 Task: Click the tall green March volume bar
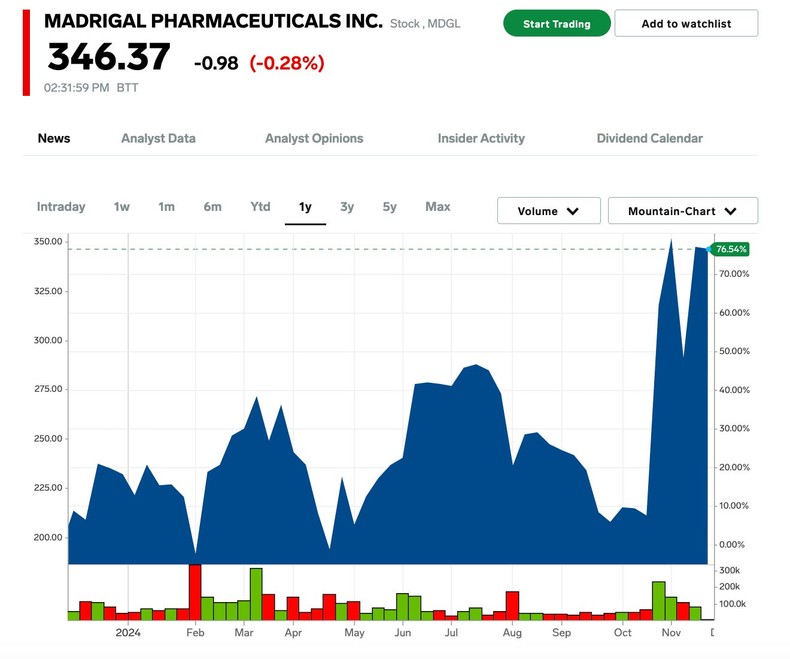(x=256, y=594)
